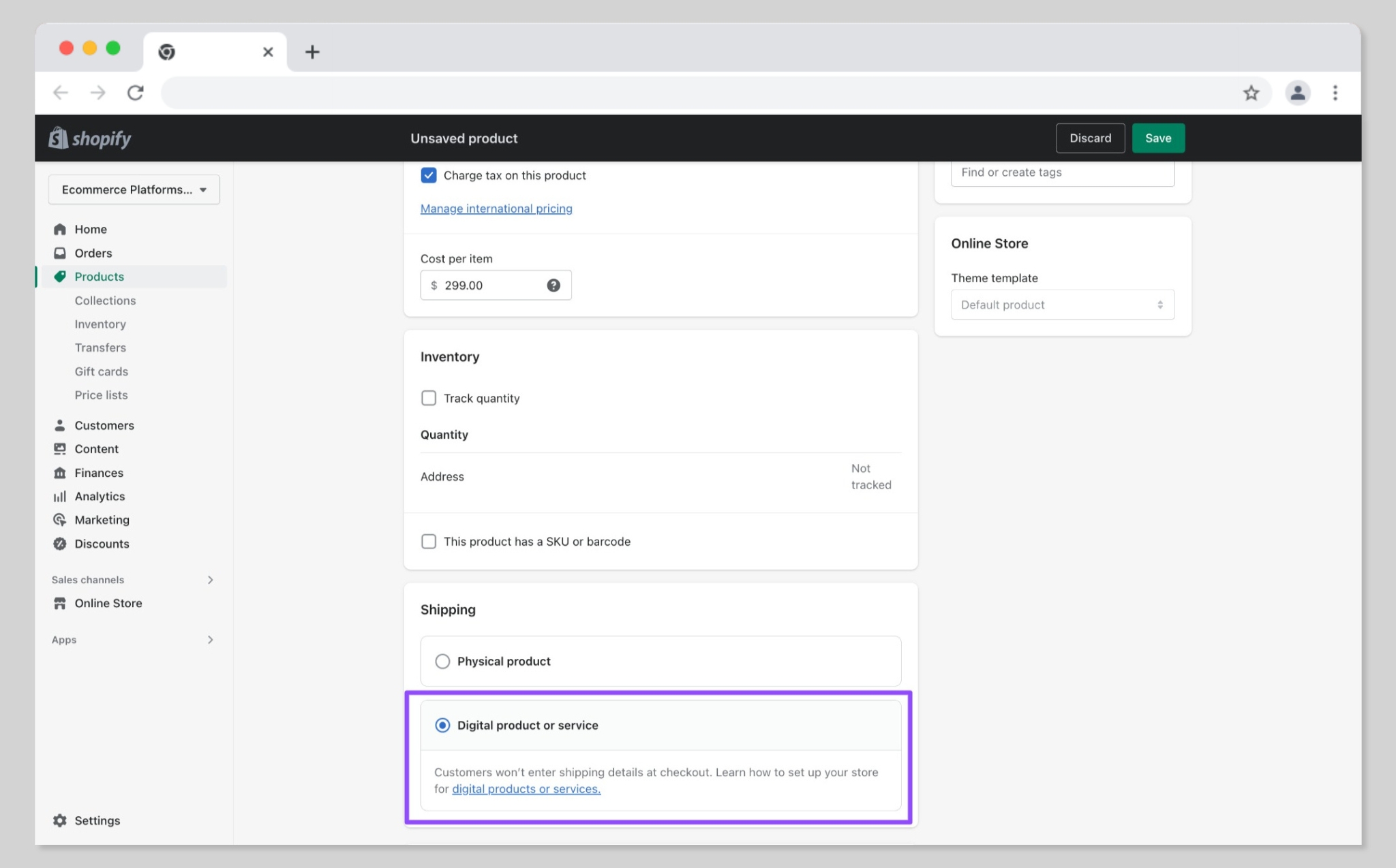Open the Discounts section
The width and height of the screenshot is (1396, 868).
[x=102, y=543]
